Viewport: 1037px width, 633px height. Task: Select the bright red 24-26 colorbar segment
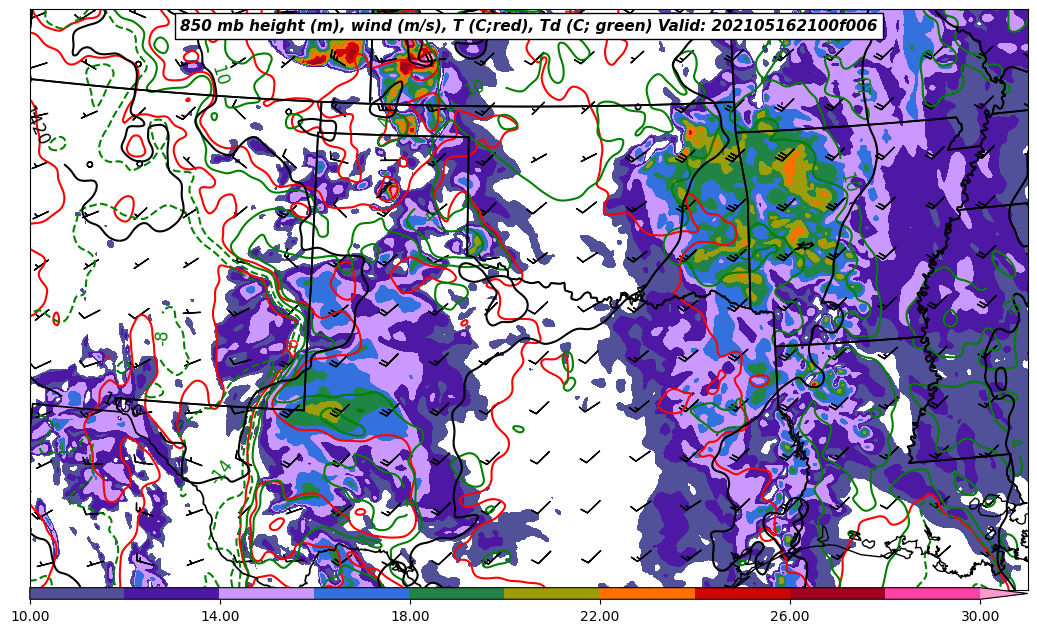[x=742, y=593]
